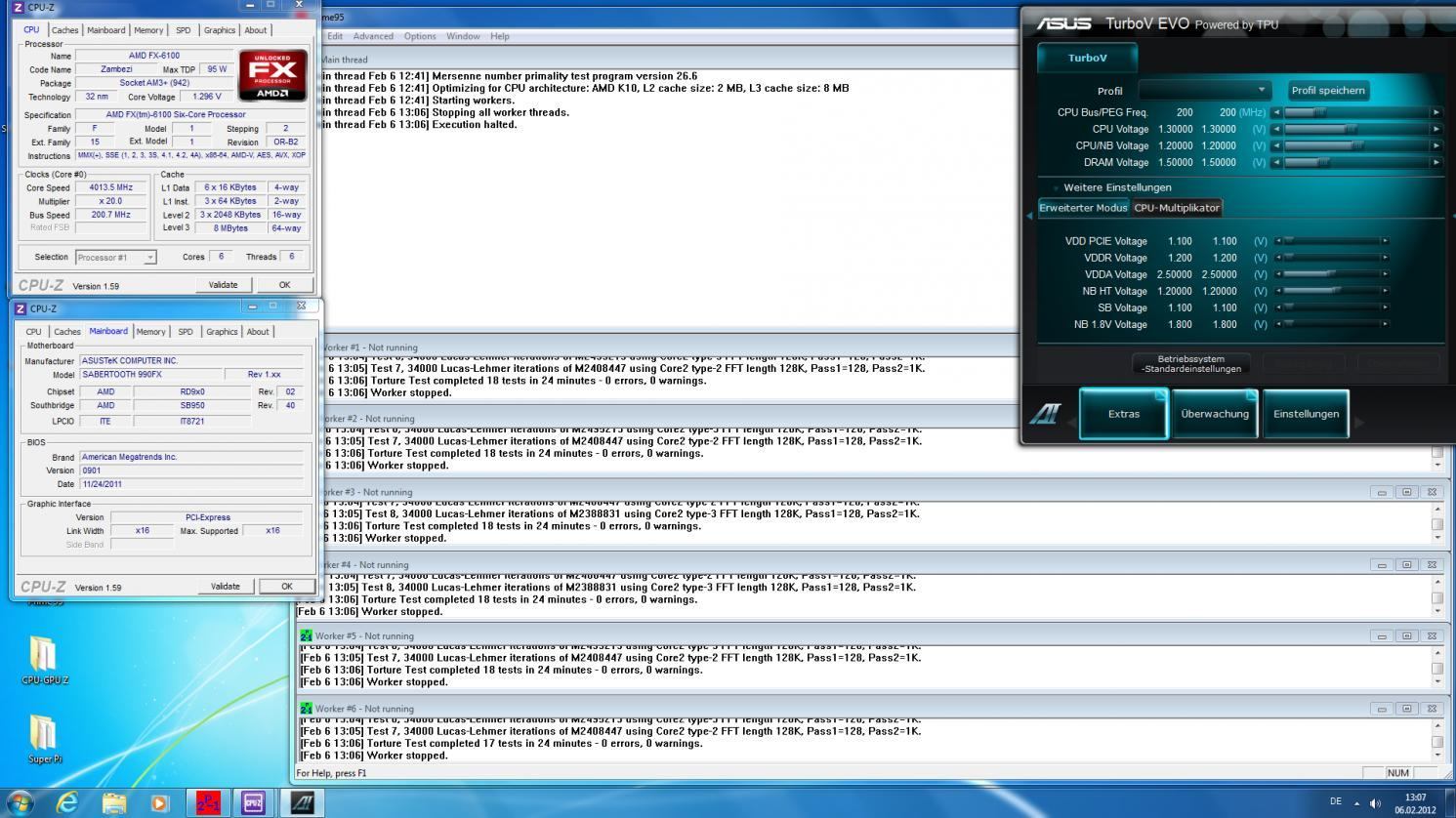This screenshot has width=1456, height=818.
Task: Click OK in the top CPU-Z window
Action: pos(284,285)
